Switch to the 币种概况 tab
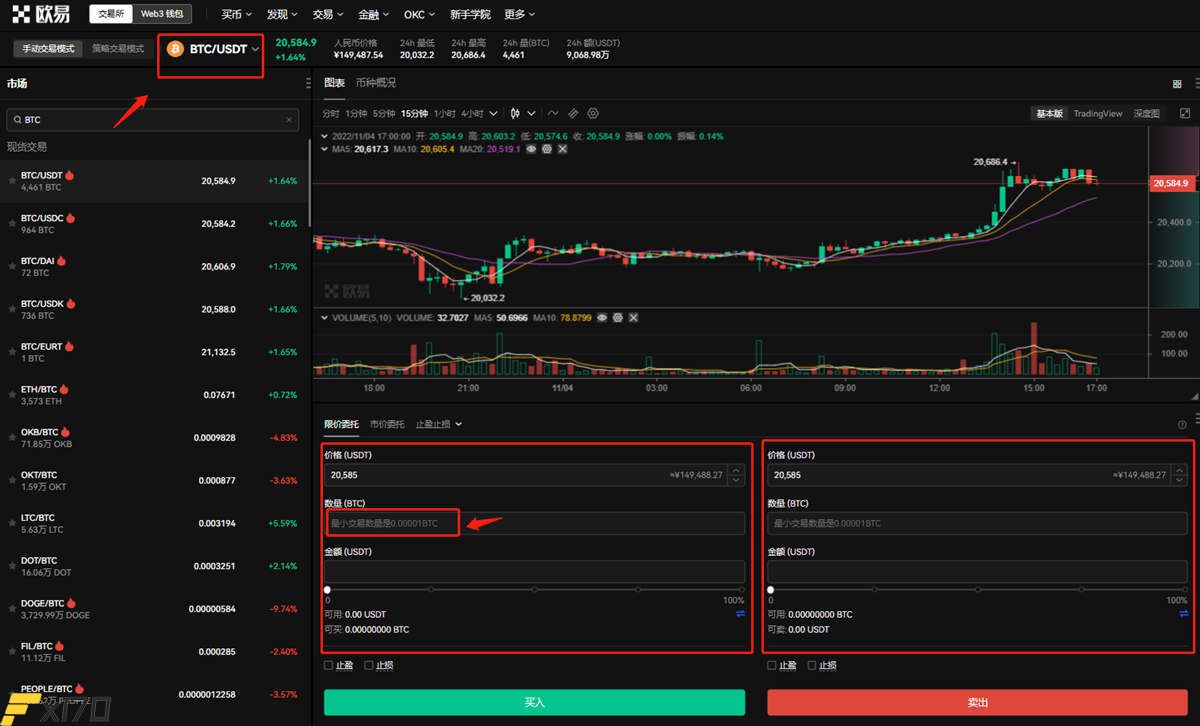The width and height of the screenshot is (1200, 726). [375, 83]
